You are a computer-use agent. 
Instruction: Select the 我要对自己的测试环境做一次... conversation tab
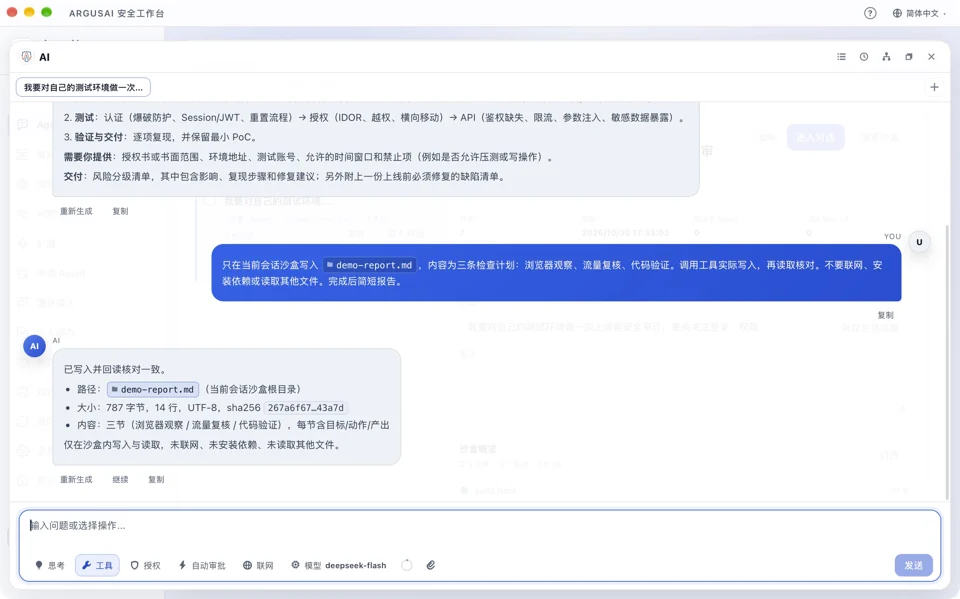[83, 87]
